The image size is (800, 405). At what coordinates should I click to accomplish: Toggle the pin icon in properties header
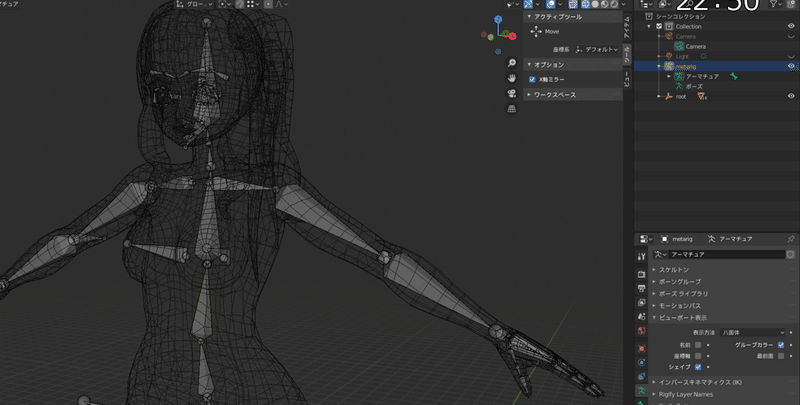coord(791,239)
